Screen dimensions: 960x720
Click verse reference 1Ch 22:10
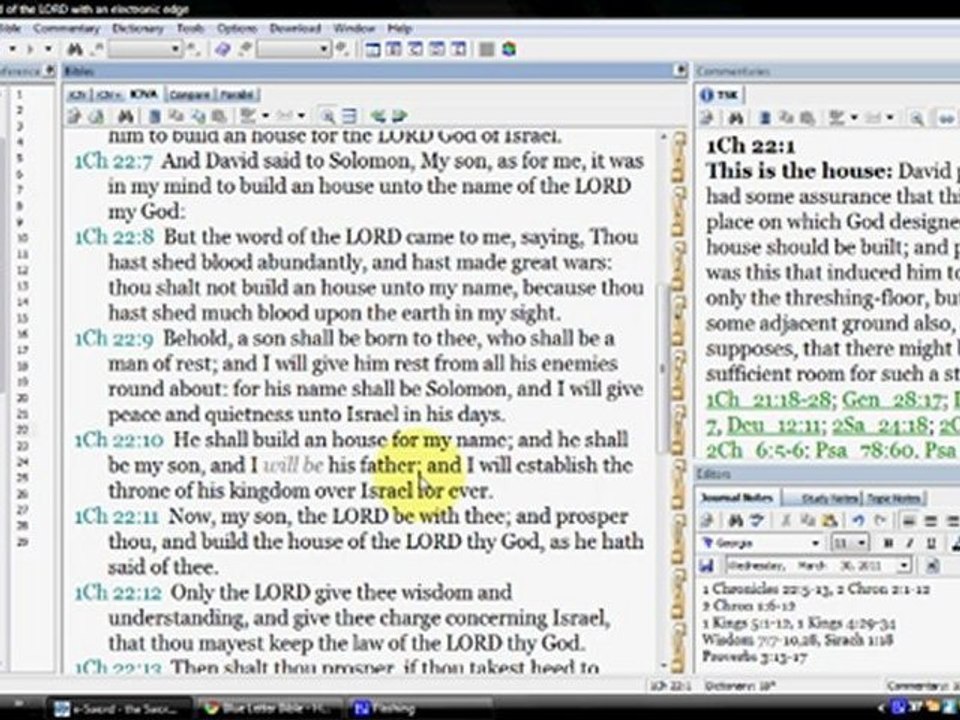[x=119, y=440]
